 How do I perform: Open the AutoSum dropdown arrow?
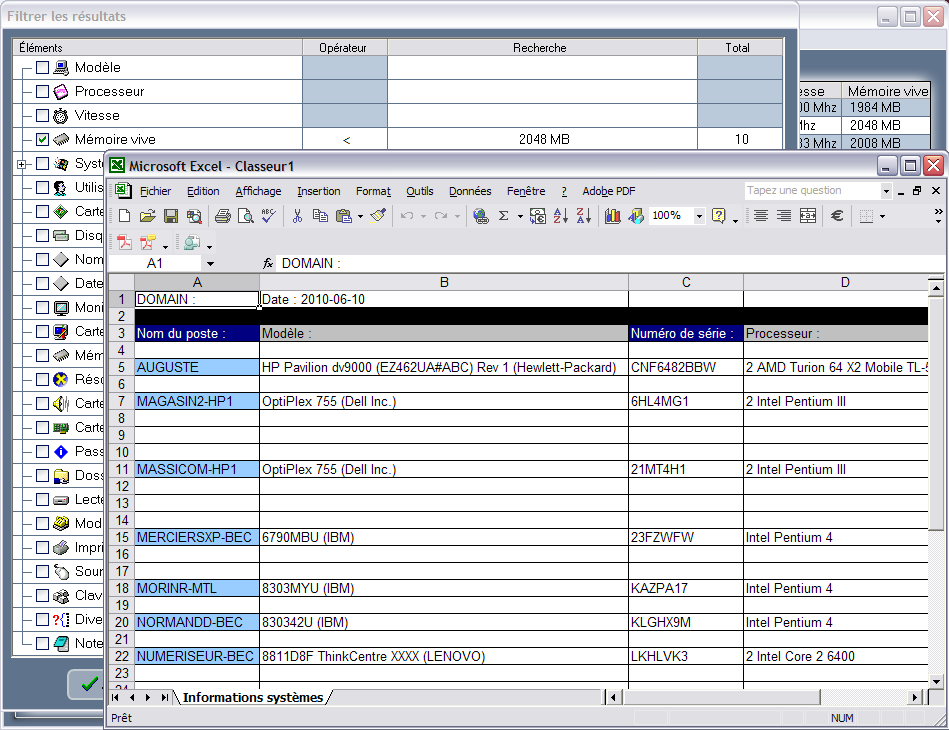coord(520,216)
